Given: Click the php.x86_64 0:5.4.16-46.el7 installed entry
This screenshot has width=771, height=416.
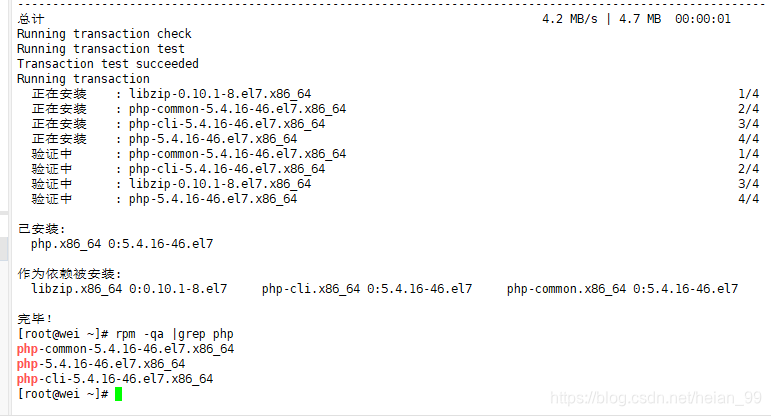Looking at the screenshot, I should point(122,244).
